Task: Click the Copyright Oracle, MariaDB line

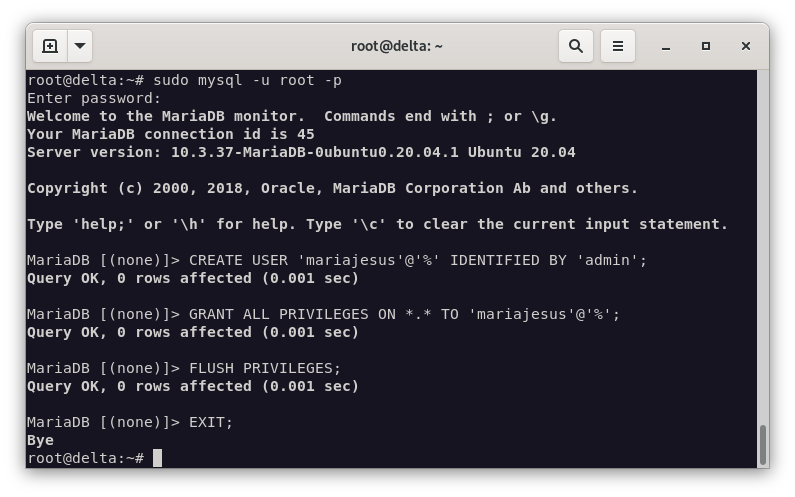Action: pos(332,188)
